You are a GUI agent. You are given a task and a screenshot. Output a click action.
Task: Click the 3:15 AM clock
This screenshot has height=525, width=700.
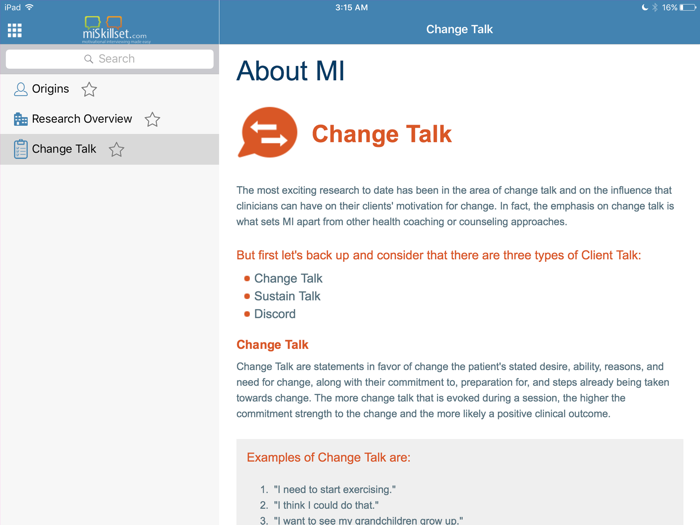[x=351, y=8]
